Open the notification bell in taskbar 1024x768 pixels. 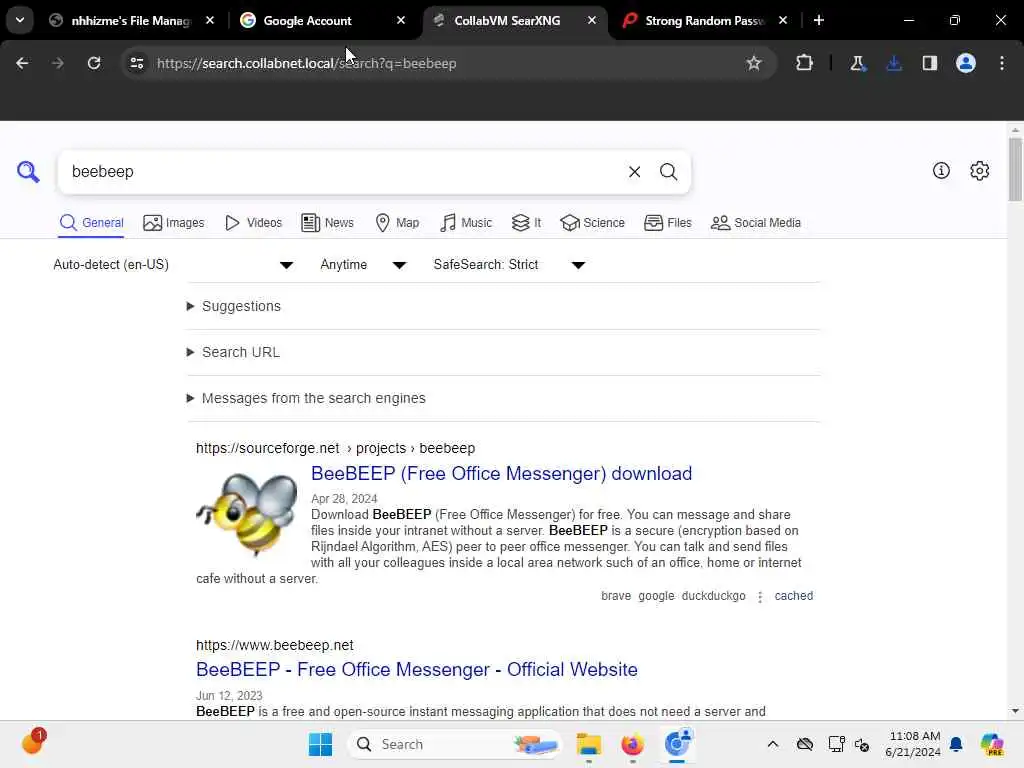(x=956, y=744)
